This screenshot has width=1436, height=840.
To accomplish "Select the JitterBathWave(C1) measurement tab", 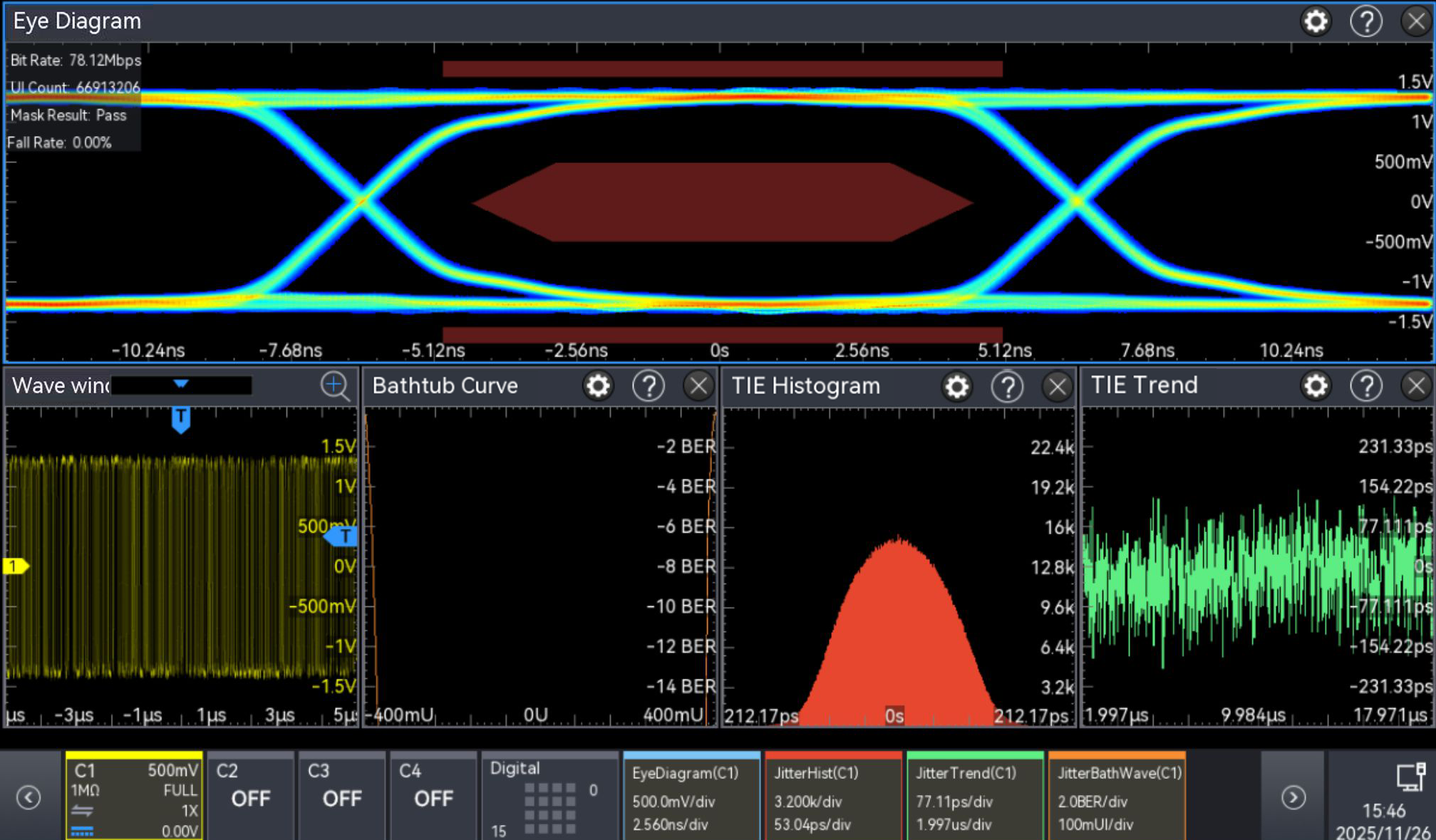I will click(x=1117, y=796).
